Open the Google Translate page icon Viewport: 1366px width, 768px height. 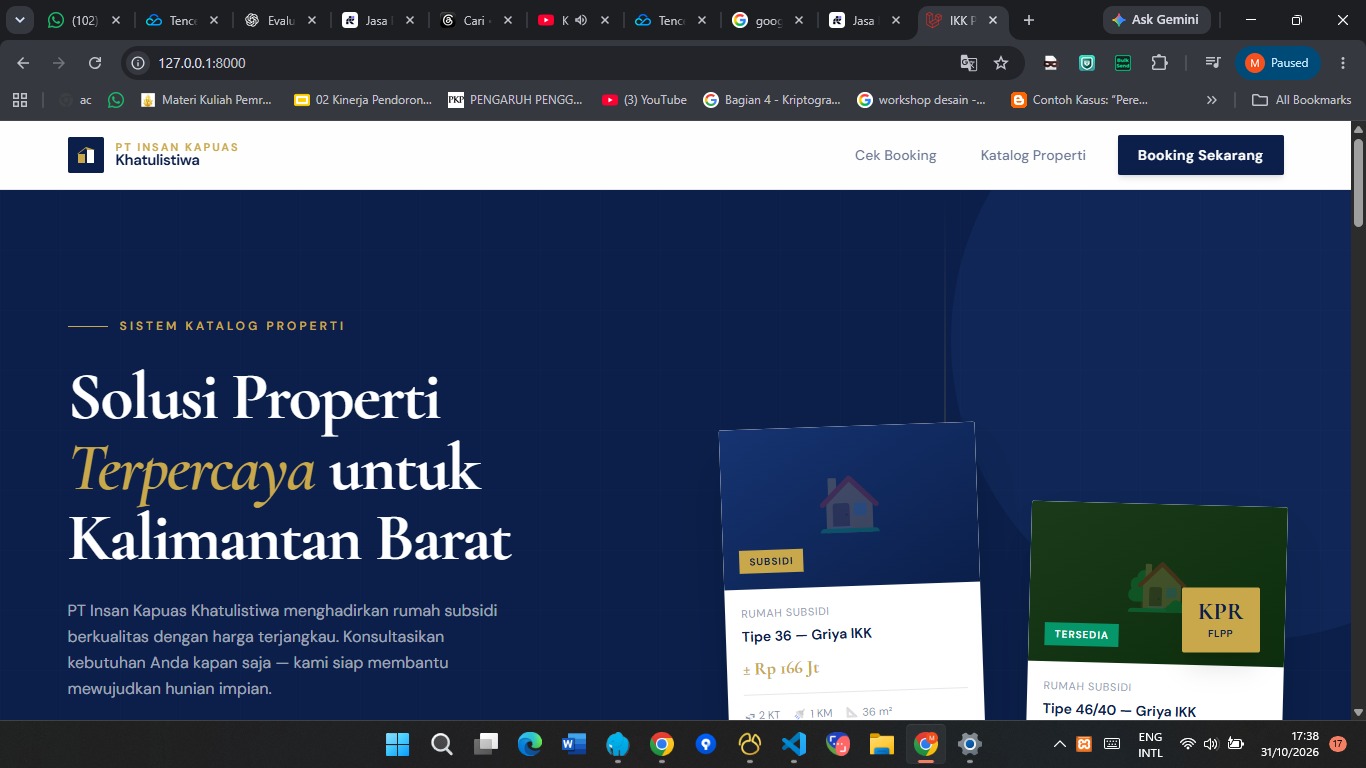(968, 63)
